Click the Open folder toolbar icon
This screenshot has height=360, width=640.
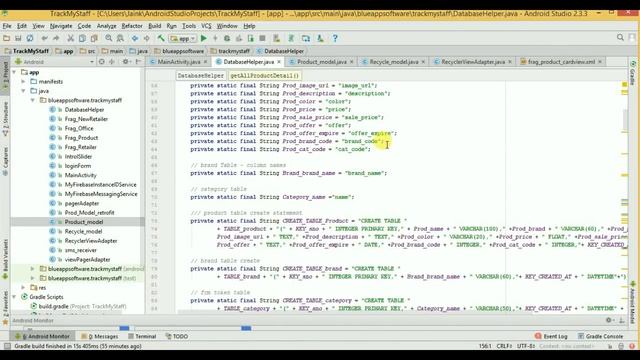click(x=6, y=38)
